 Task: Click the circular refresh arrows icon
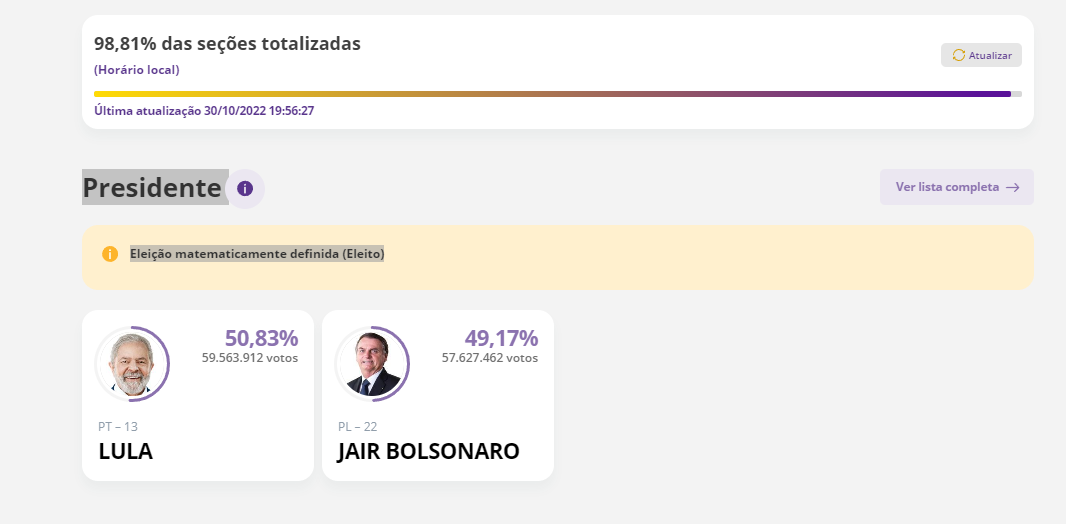tap(959, 55)
